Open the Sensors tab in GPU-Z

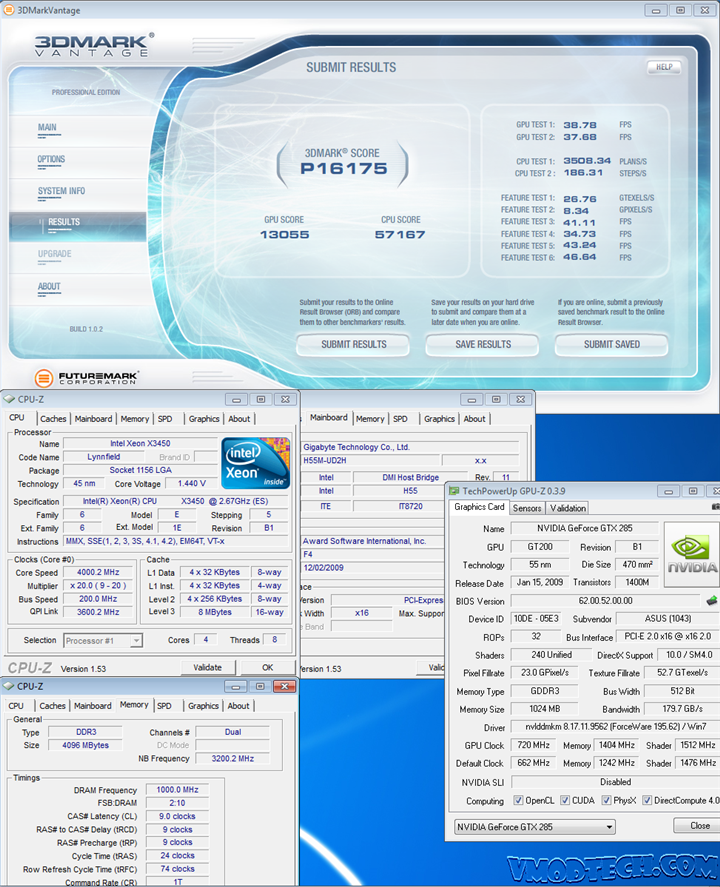tap(527, 508)
